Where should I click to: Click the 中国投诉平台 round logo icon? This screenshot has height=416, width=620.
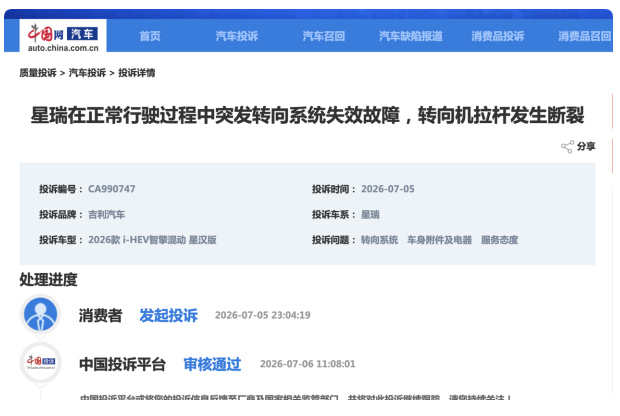(40, 363)
